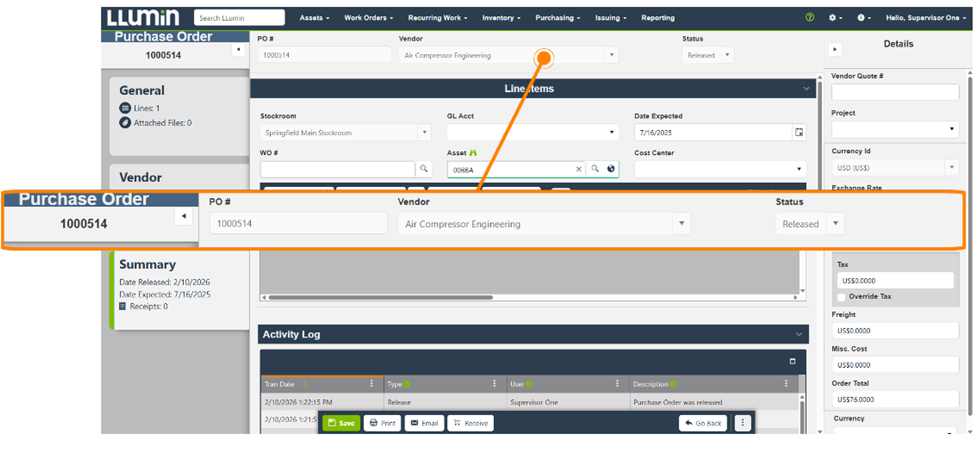This screenshot has height=453, width=975.
Task: Open the Cost Center dropdown
Action: pos(799,169)
